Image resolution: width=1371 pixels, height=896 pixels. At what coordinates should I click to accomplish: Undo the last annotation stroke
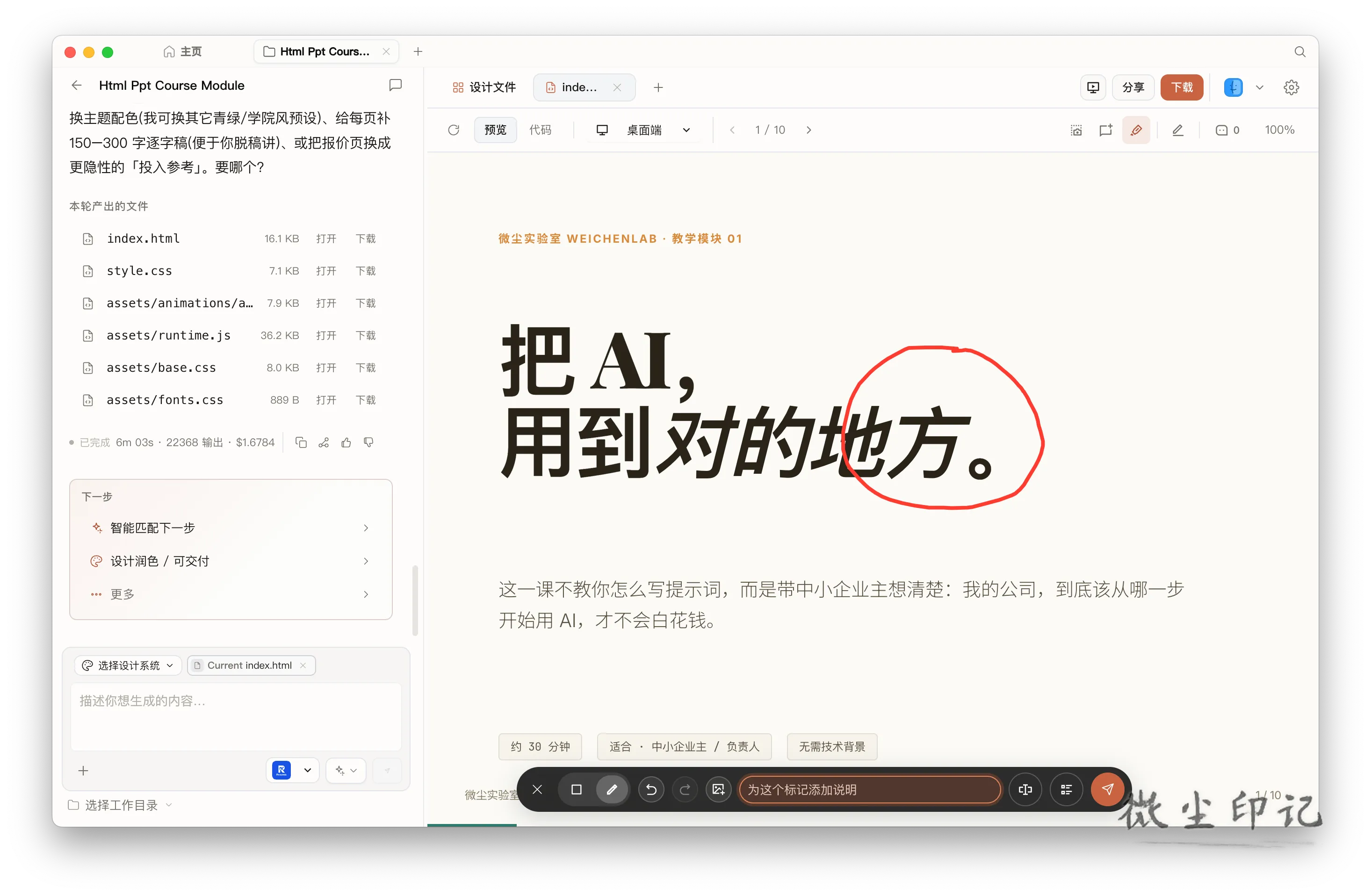(651, 789)
